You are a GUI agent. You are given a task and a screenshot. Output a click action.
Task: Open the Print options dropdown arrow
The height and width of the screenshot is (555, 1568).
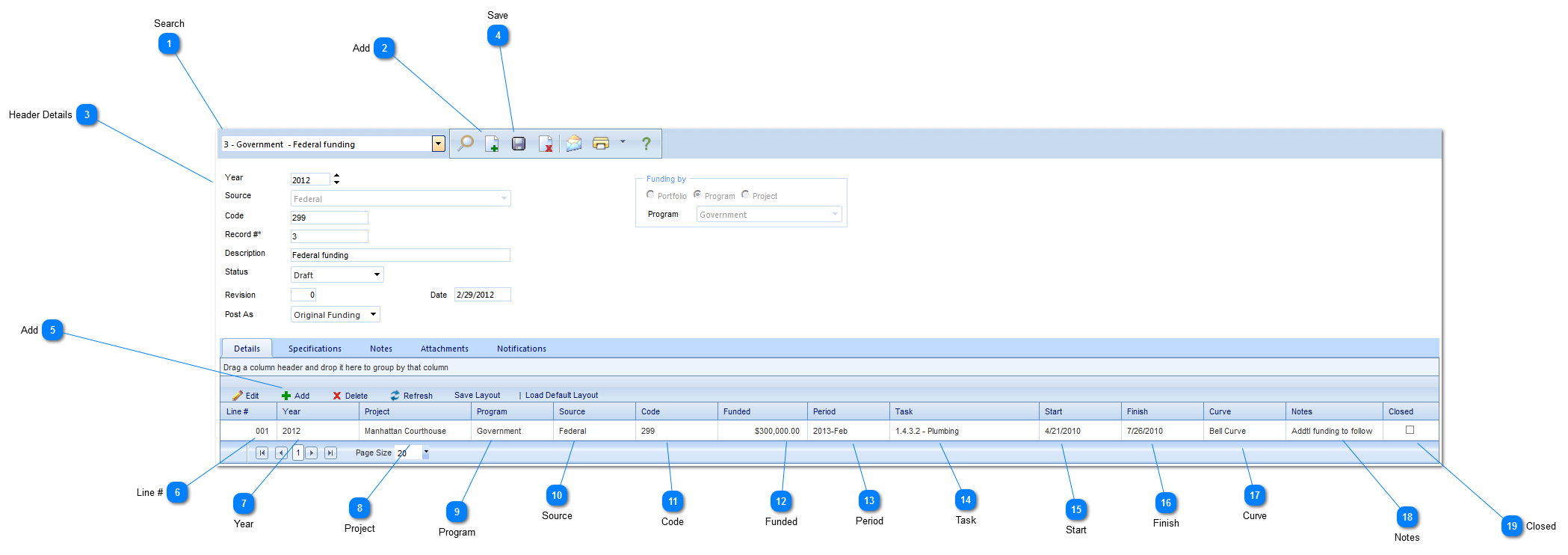[623, 141]
